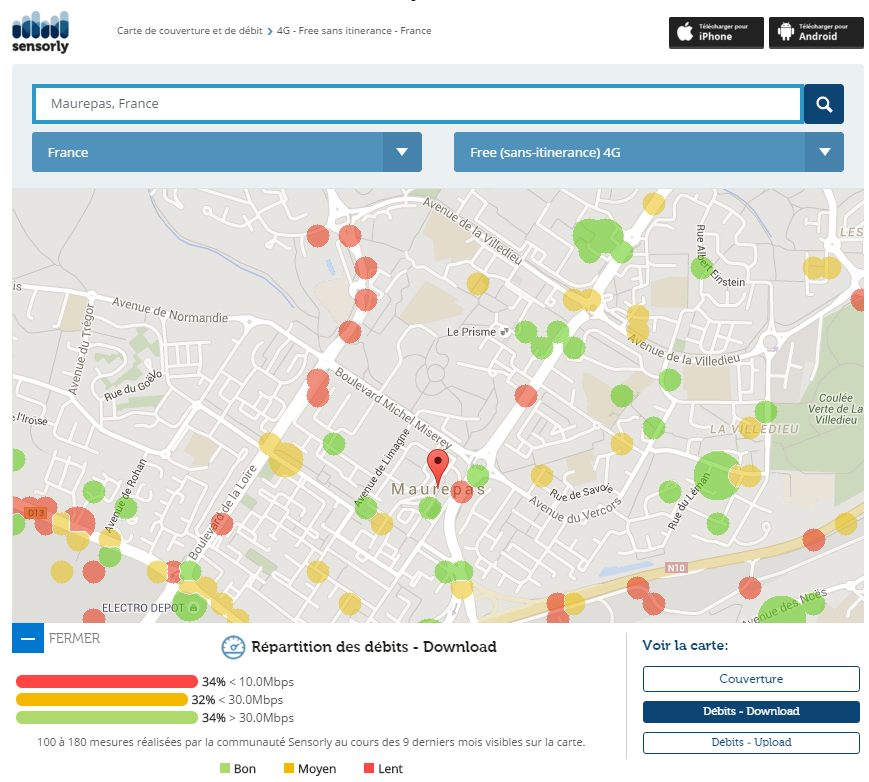Click the green Bon legend swatch
This screenshot has width=869, height=782.
pyautogui.click(x=224, y=769)
